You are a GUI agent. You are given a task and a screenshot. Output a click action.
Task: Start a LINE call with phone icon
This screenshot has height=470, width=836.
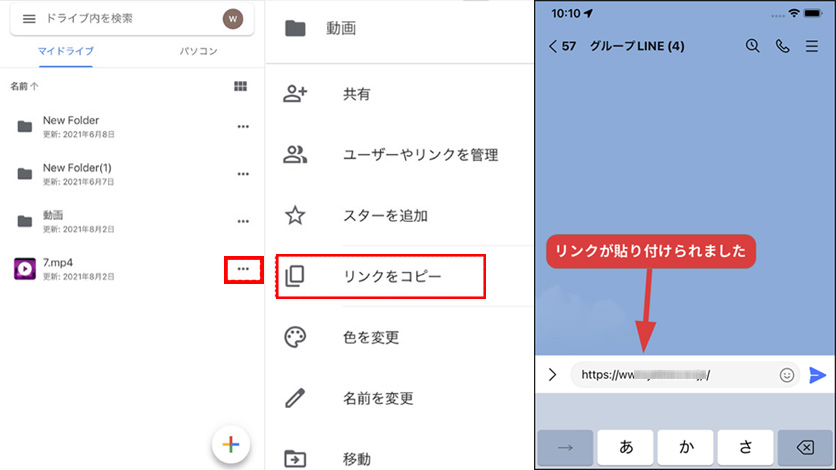[x=783, y=46]
